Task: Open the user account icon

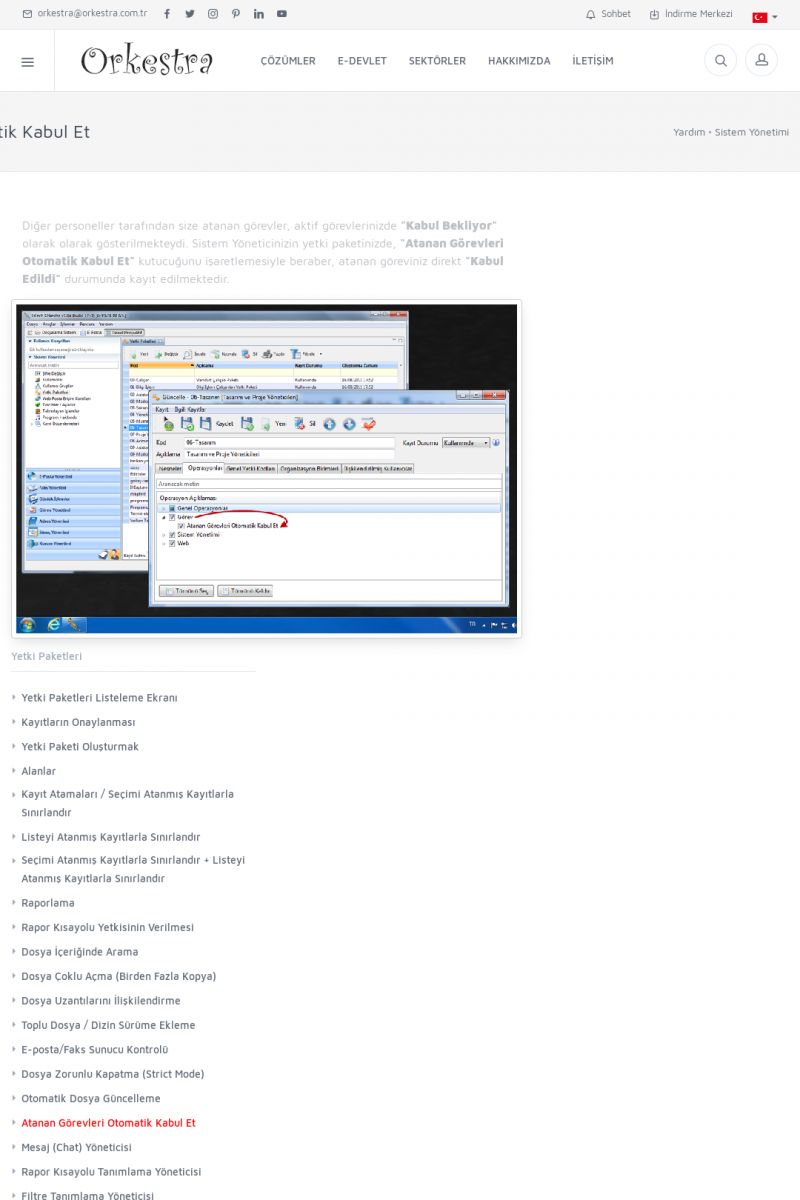Action: [761, 60]
